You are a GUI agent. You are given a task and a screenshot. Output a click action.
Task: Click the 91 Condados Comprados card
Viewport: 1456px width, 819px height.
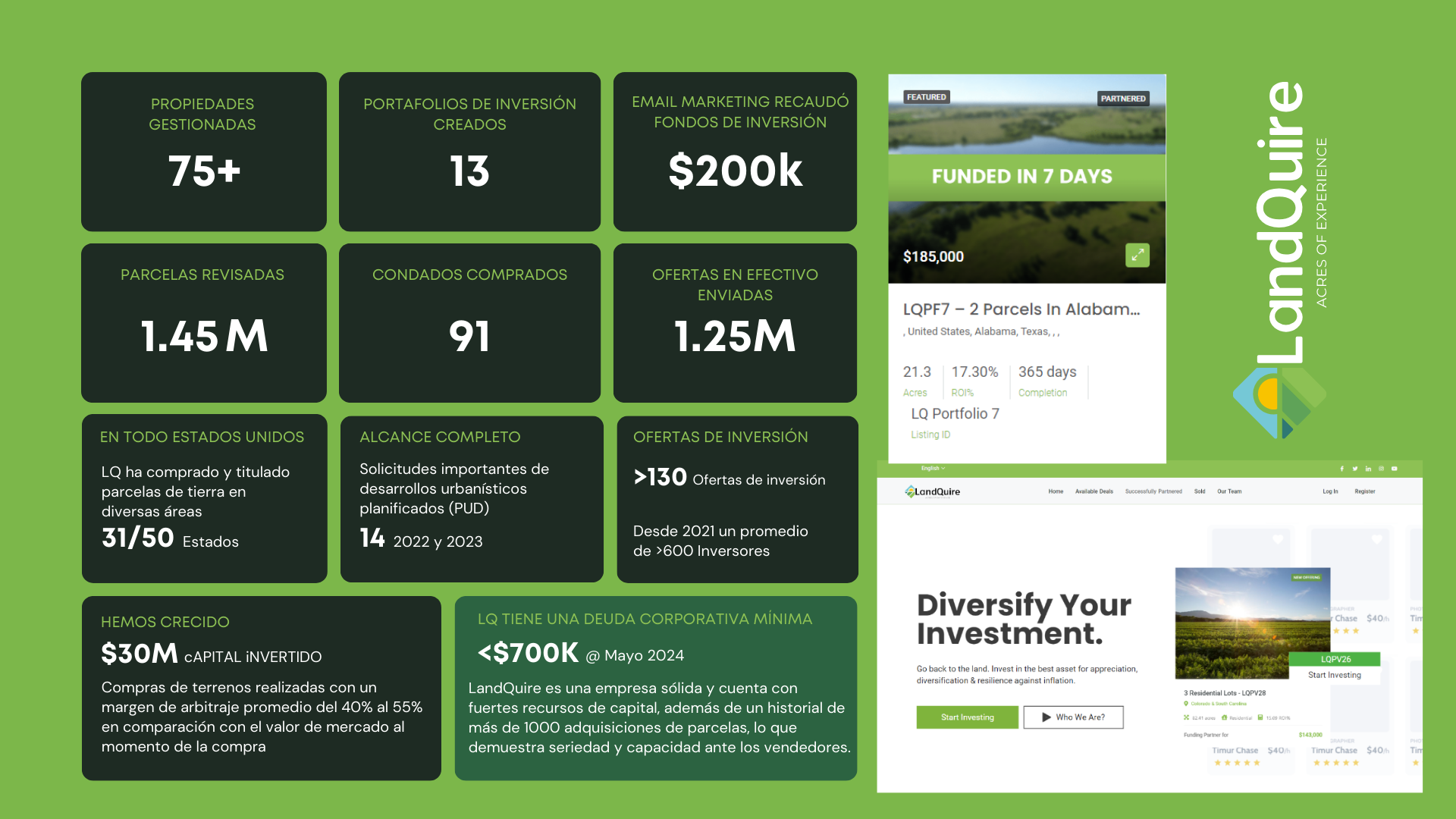tap(469, 323)
